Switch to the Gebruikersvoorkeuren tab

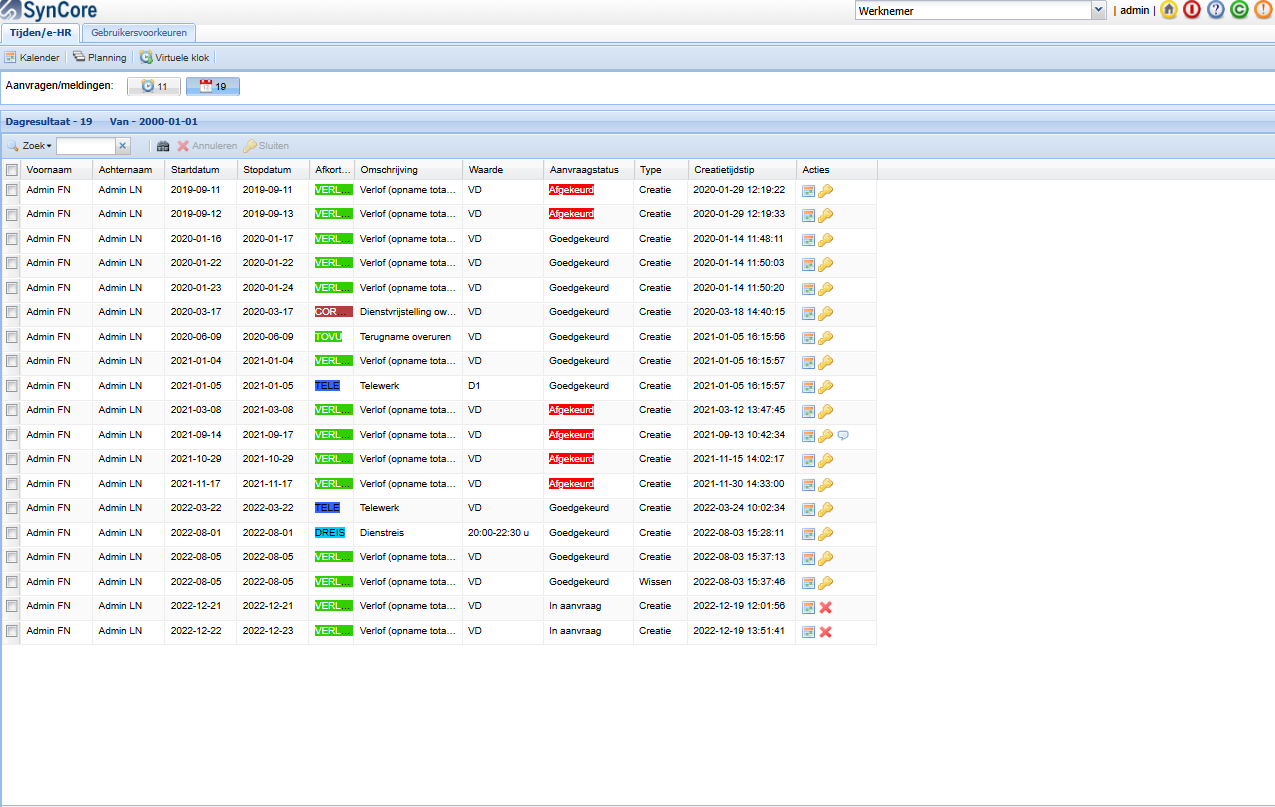139,33
